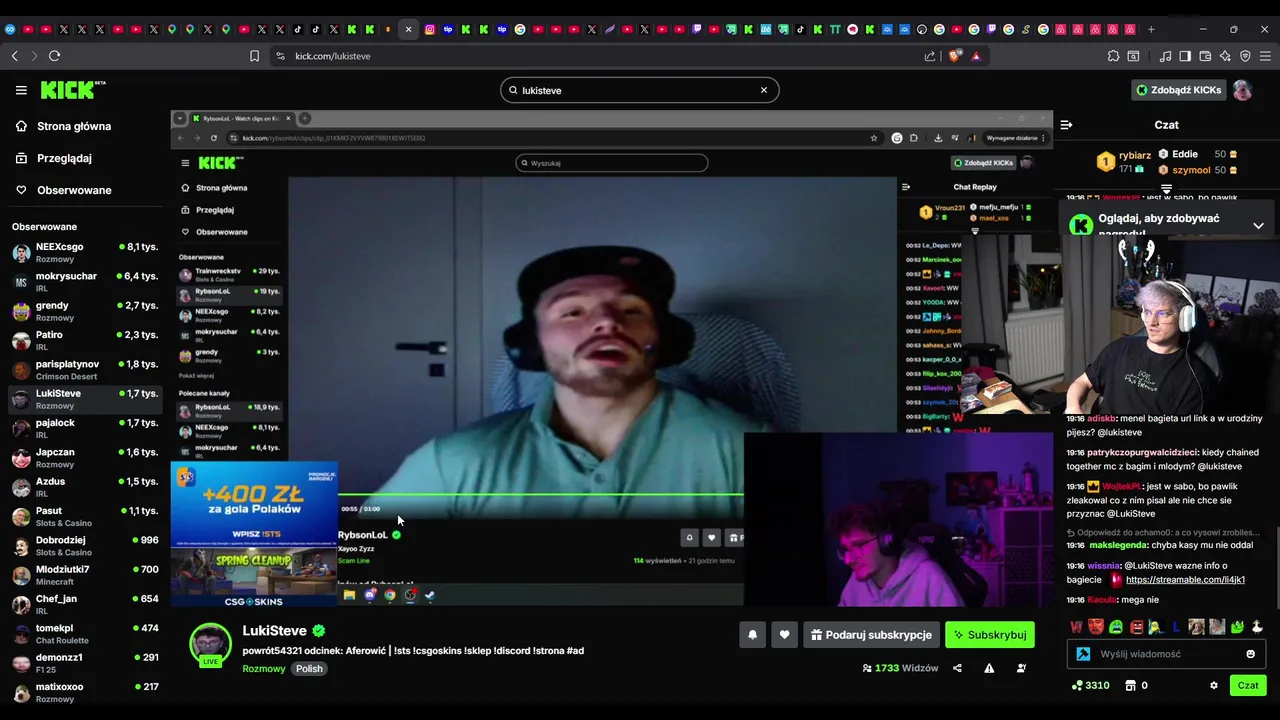
Task: Click the Rozmowy category link
Action: (x=264, y=668)
